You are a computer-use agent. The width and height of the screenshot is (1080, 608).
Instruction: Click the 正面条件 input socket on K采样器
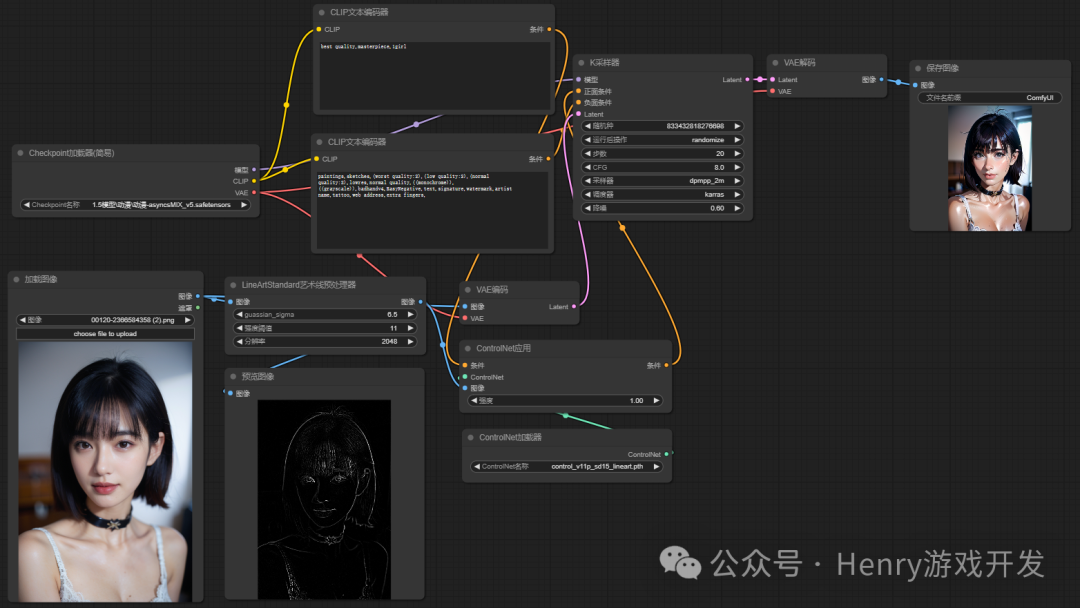579,91
